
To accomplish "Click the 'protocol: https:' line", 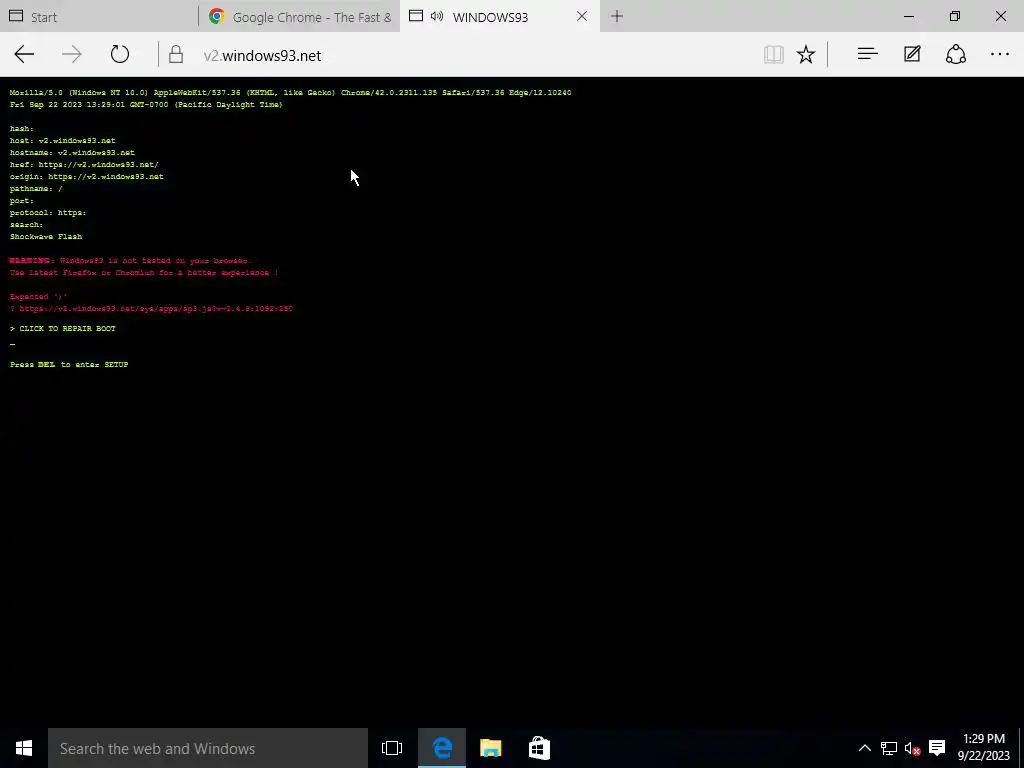I will click(48, 212).
